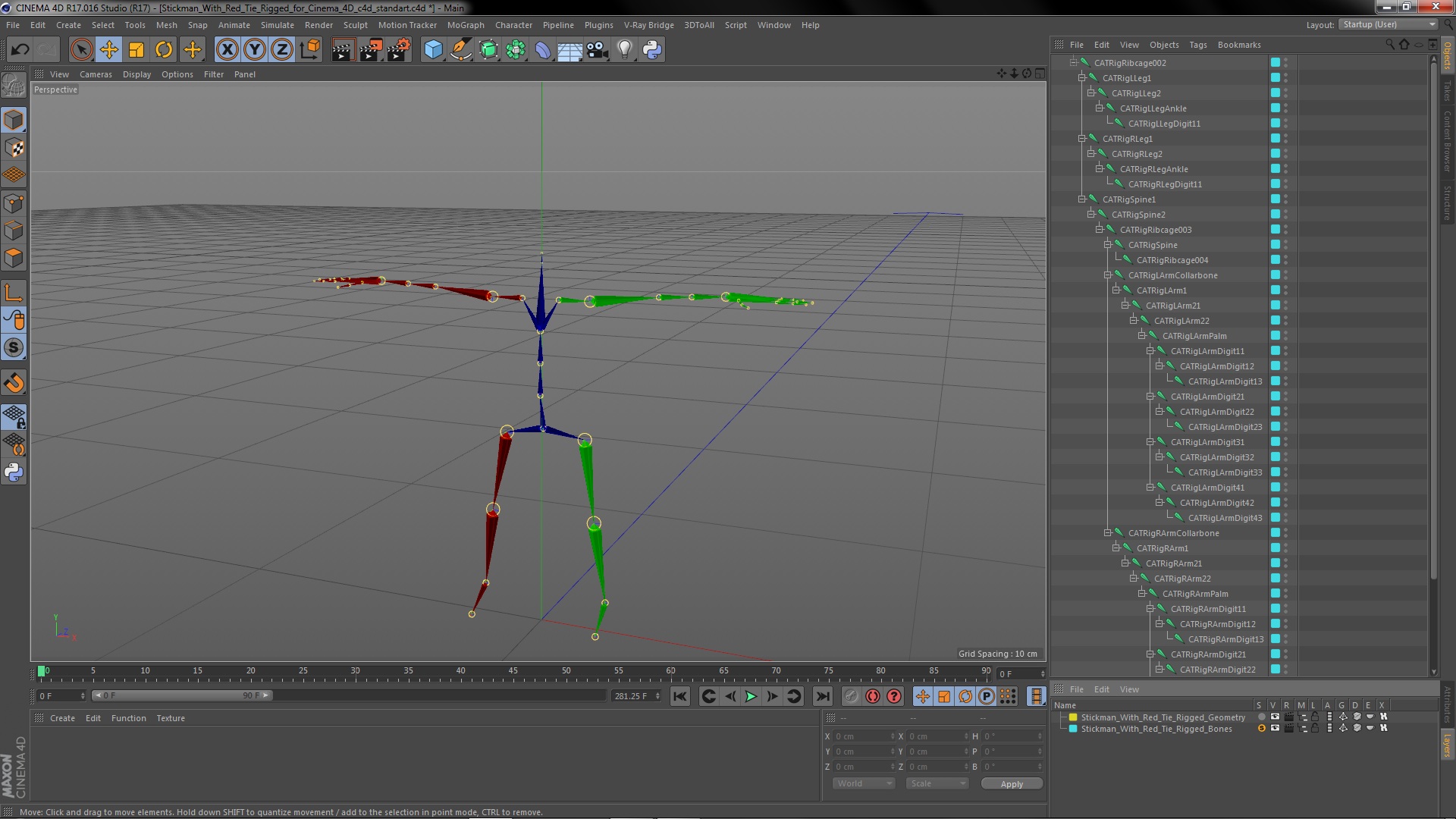Open the Character menu
This screenshot has width=1456, height=819.
pyautogui.click(x=513, y=25)
